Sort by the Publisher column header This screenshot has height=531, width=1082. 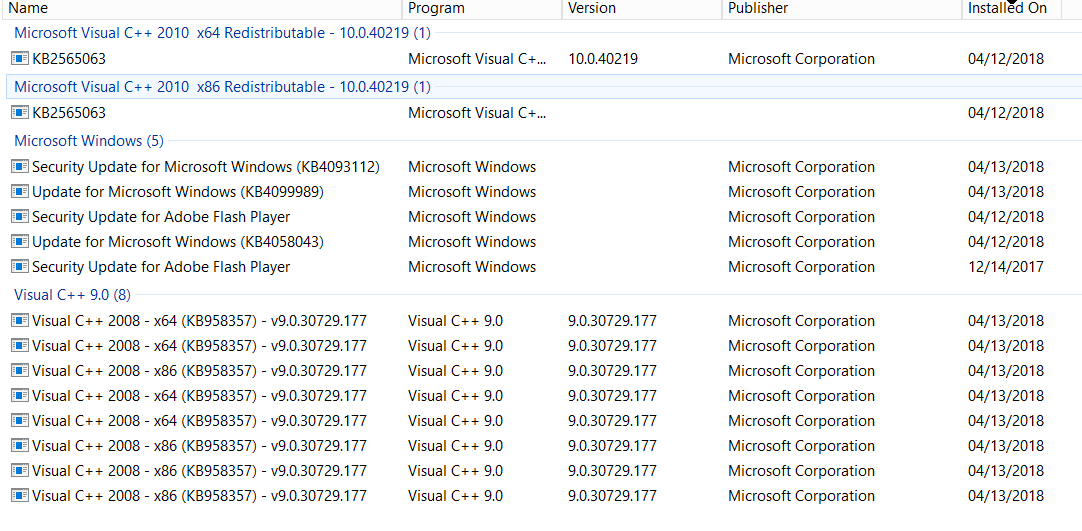click(x=842, y=8)
